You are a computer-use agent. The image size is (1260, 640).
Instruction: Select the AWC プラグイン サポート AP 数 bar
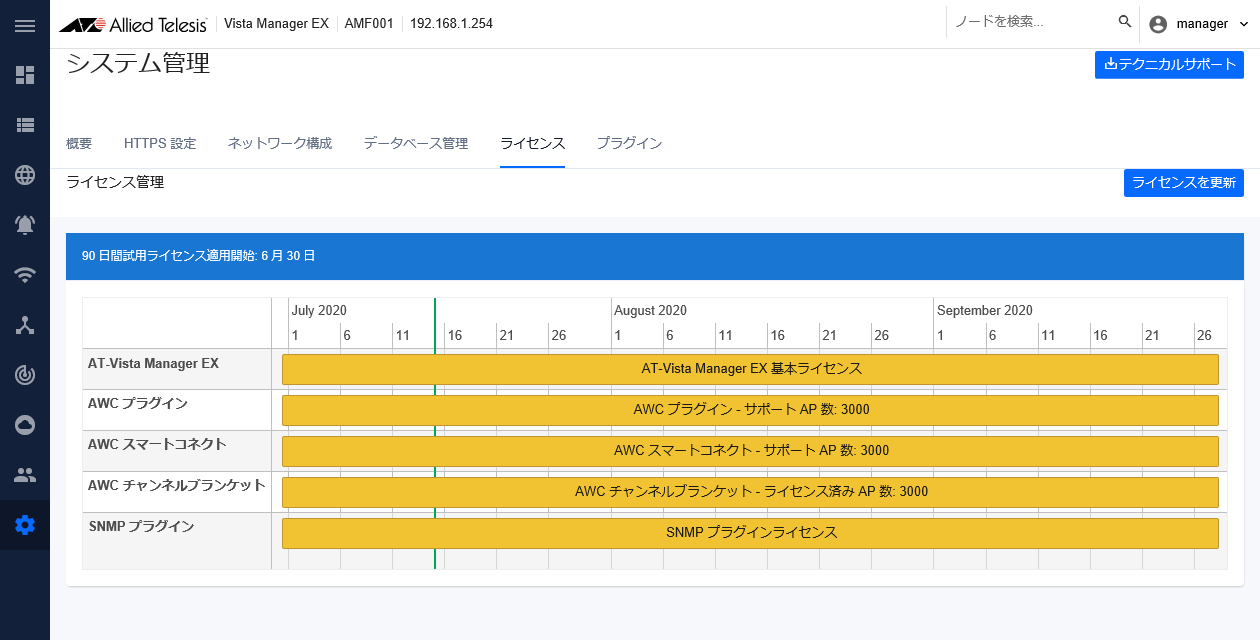coord(750,410)
